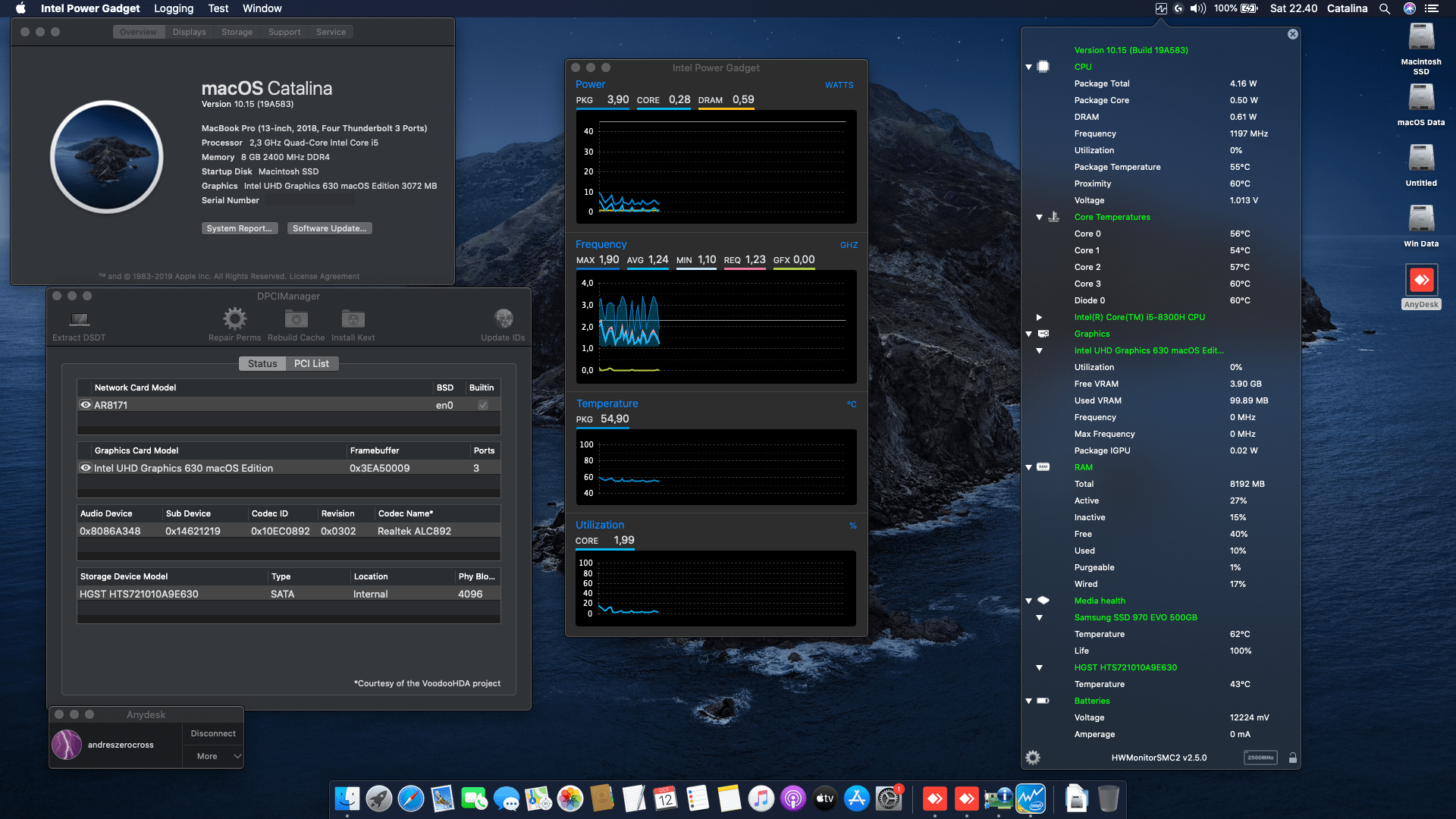Expand the Intel Core i5-8300H CPU section
Image resolution: width=1456 pixels, height=819 pixels.
click(x=1039, y=317)
